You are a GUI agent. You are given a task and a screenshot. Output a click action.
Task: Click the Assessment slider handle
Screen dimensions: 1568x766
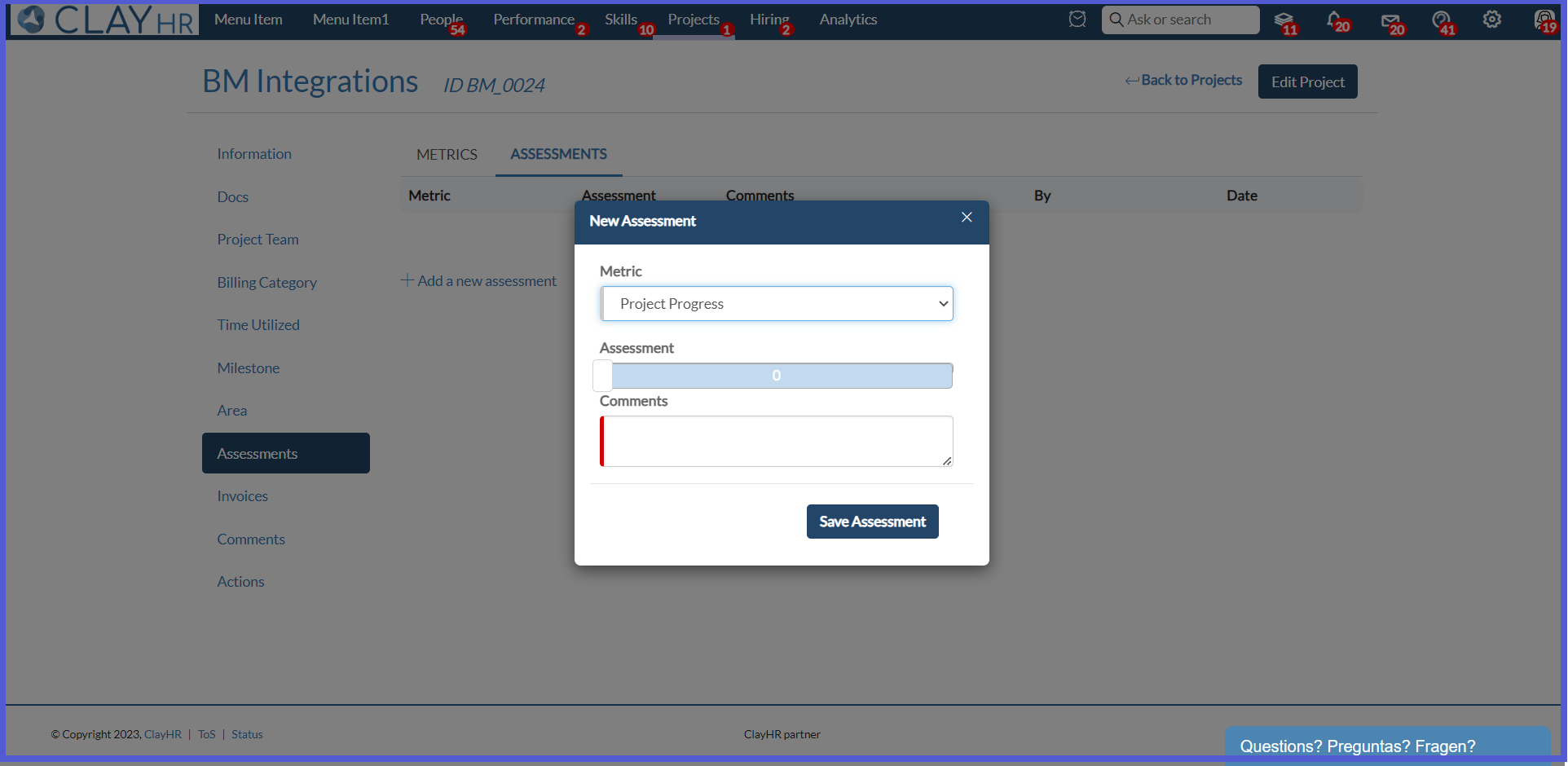(602, 376)
